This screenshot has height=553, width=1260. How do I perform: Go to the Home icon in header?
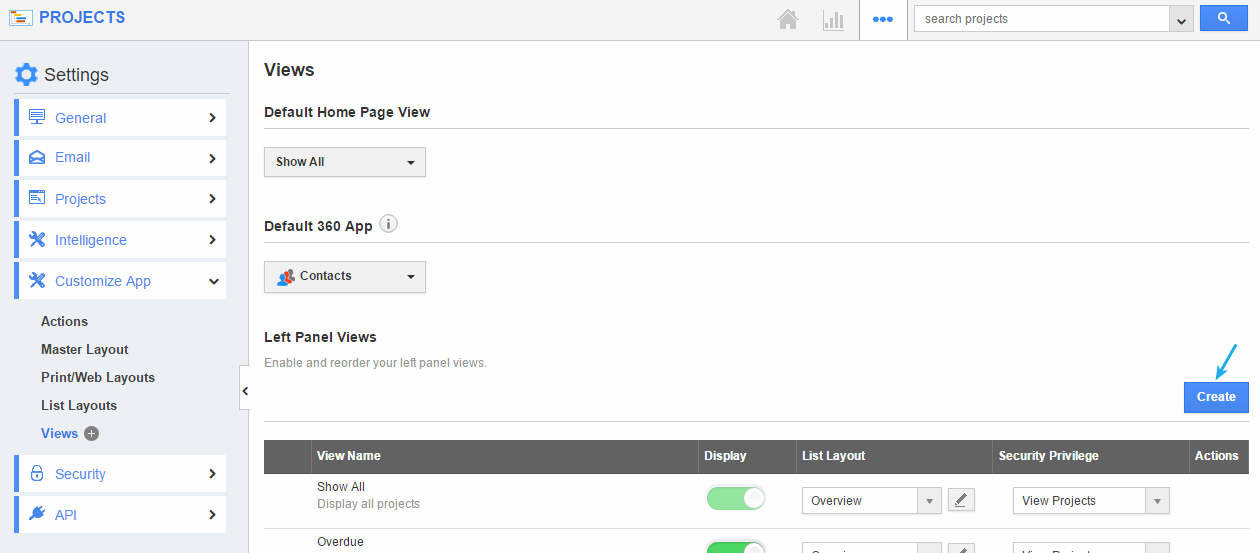[x=788, y=20]
